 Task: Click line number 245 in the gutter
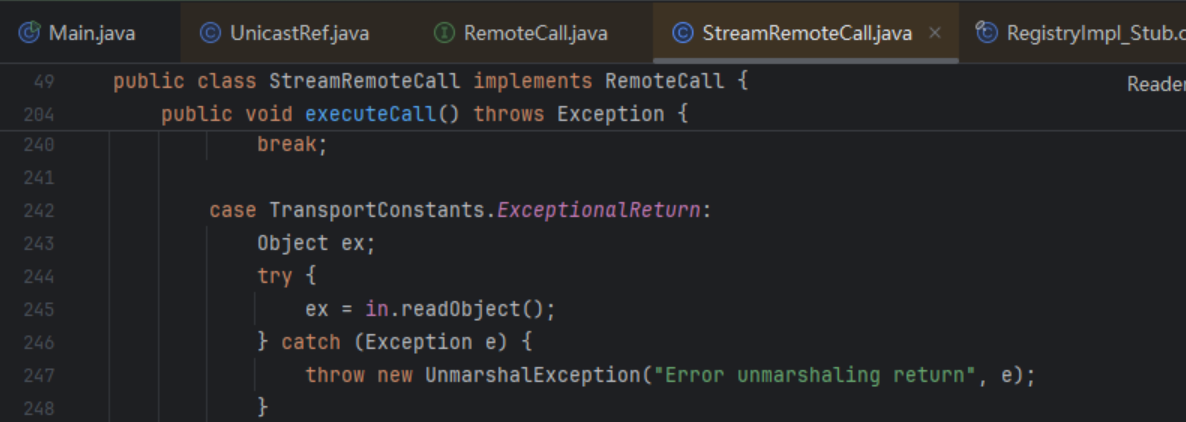coord(38,309)
